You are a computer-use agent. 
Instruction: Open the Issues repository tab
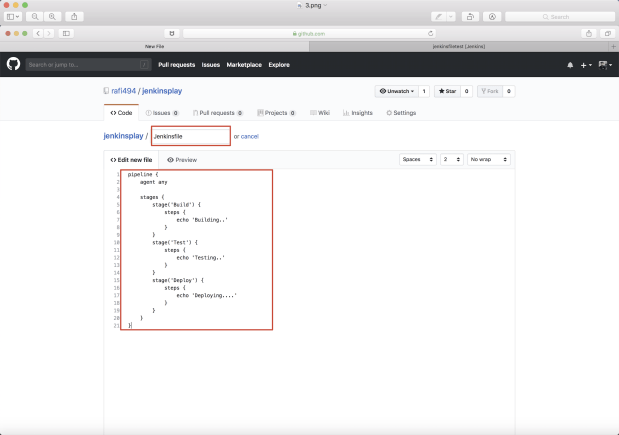[162, 113]
